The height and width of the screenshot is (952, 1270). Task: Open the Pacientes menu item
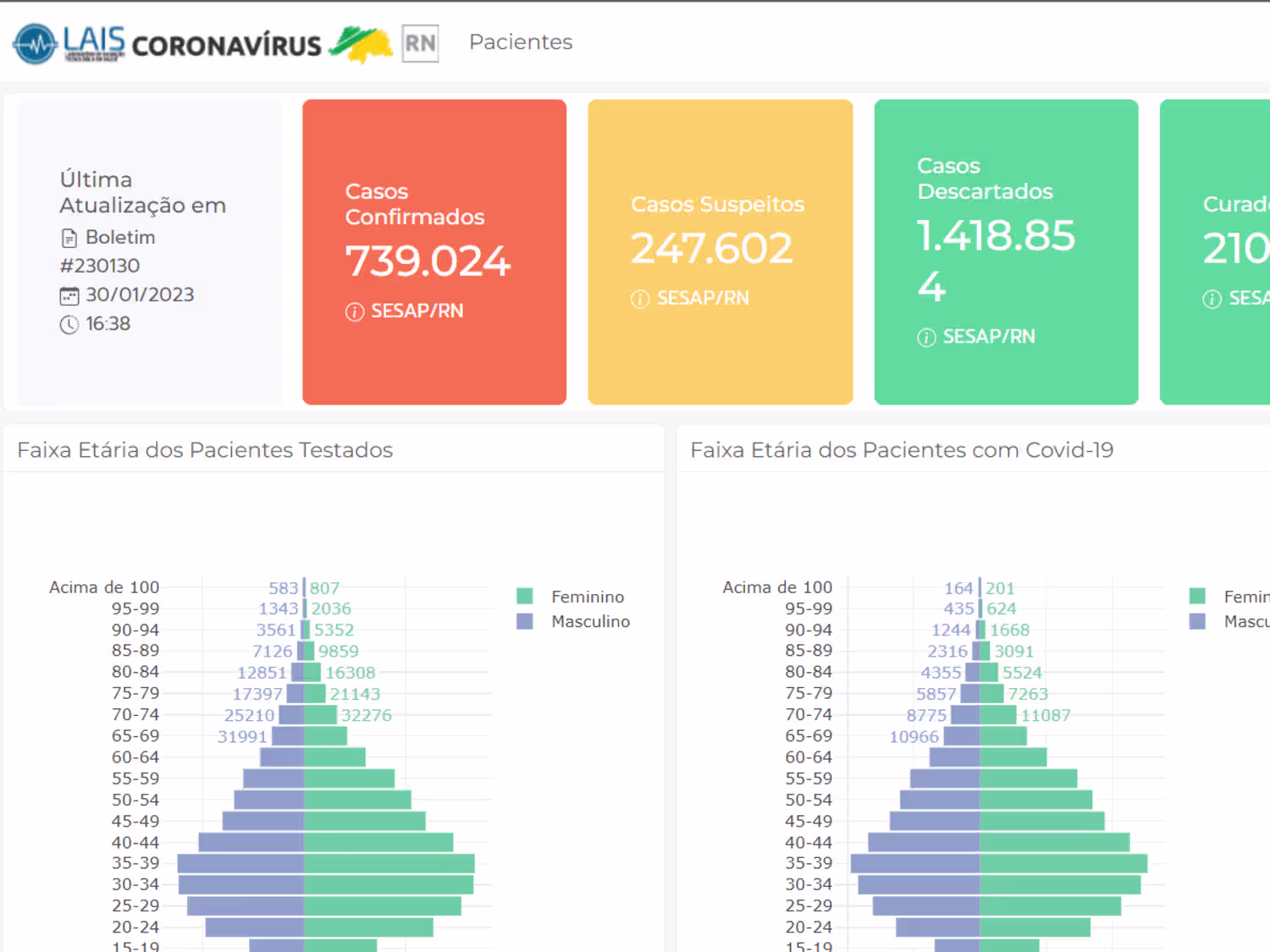point(521,41)
